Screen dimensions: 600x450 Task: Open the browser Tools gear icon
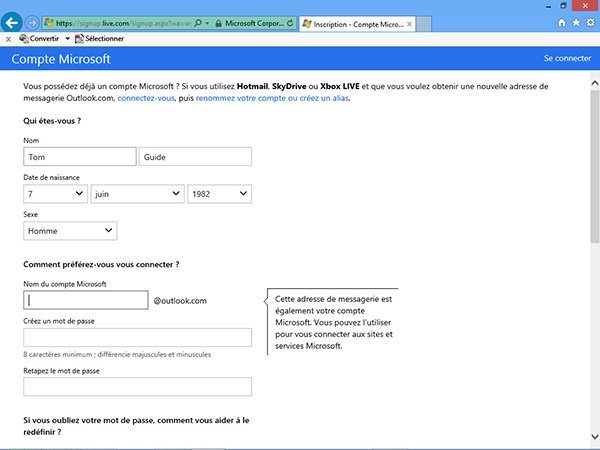(591, 23)
